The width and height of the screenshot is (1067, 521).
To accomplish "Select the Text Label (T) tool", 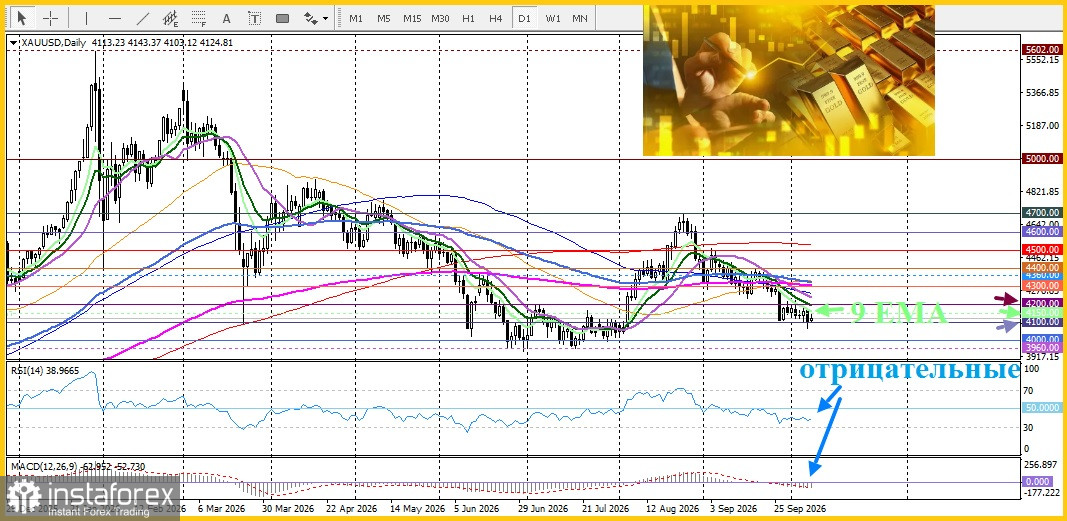I will click(254, 18).
